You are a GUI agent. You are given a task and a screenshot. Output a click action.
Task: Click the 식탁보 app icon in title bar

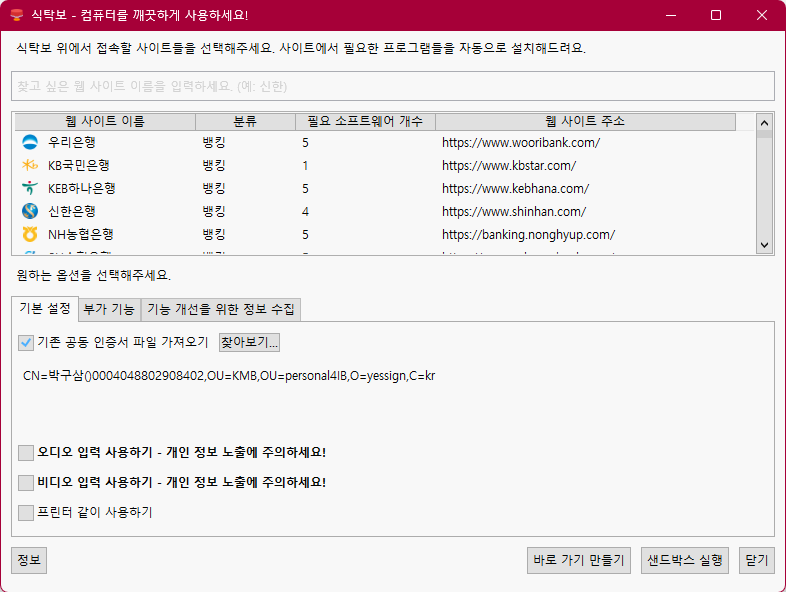point(17,15)
